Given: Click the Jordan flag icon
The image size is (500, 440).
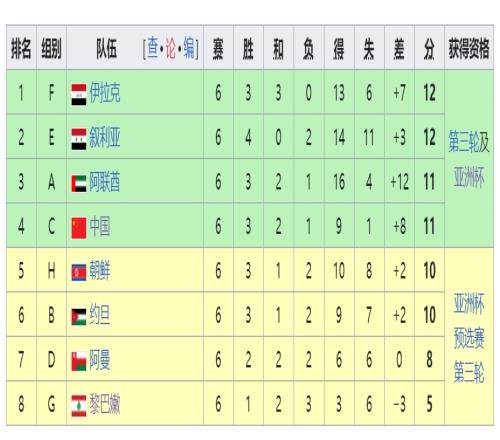Looking at the screenshot, I should click(79, 317).
